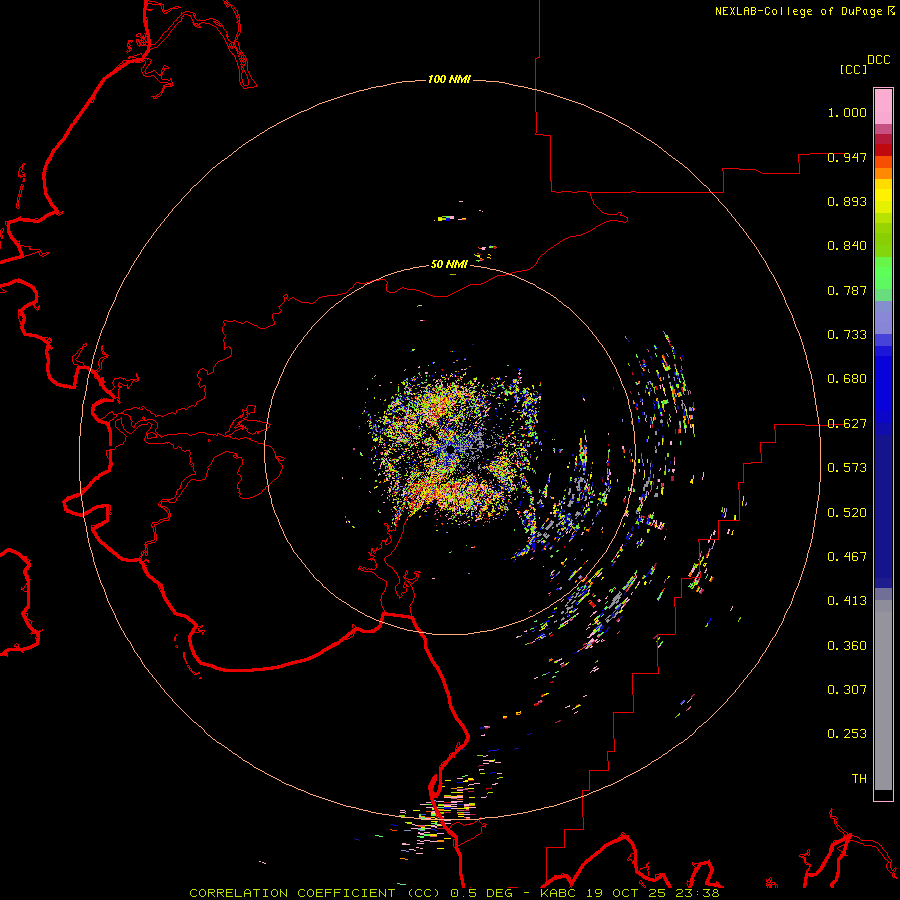Select the 0.627 color scale value

coord(847,424)
